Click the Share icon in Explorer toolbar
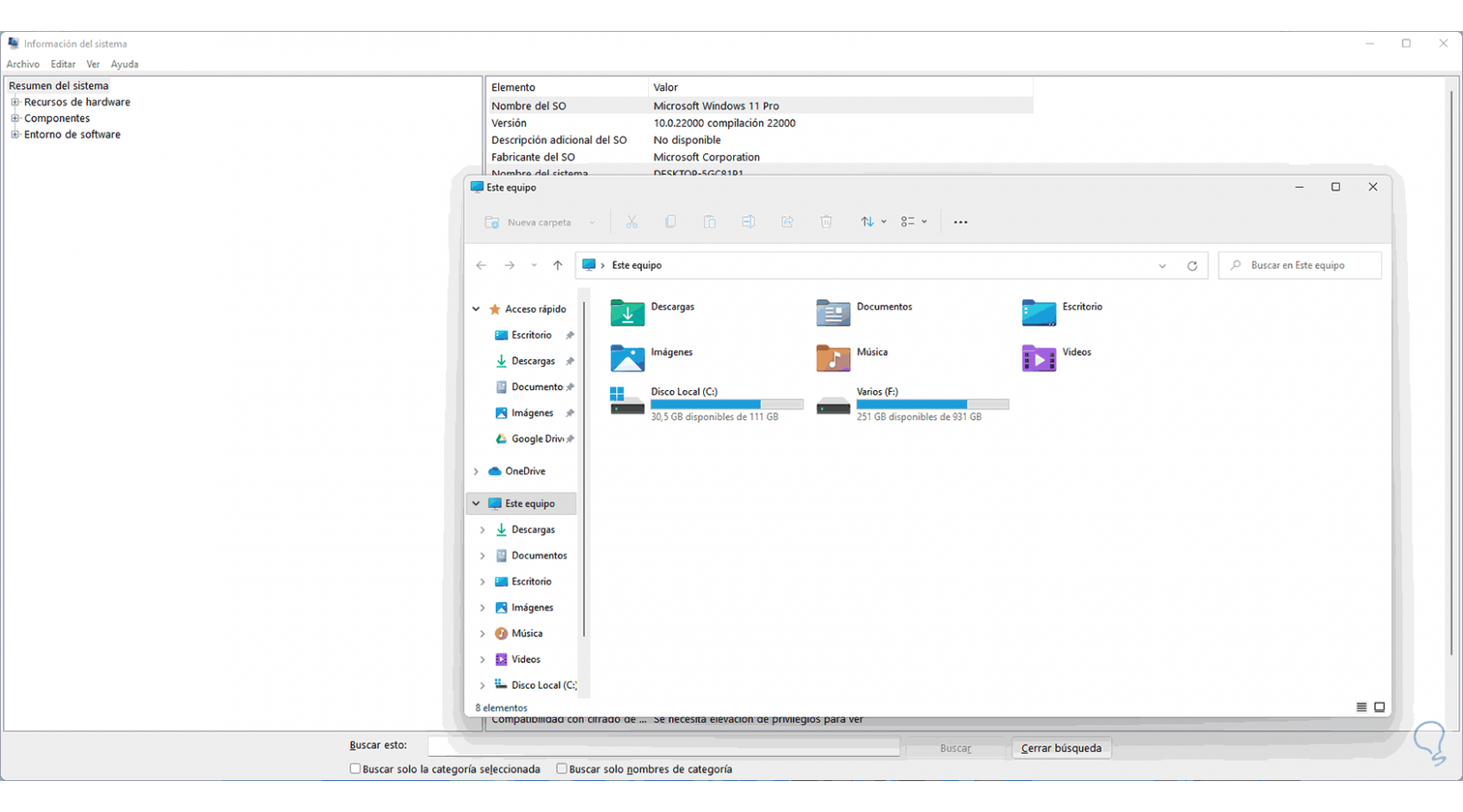This screenshot has height=812, width=1463. click(787, 223)
